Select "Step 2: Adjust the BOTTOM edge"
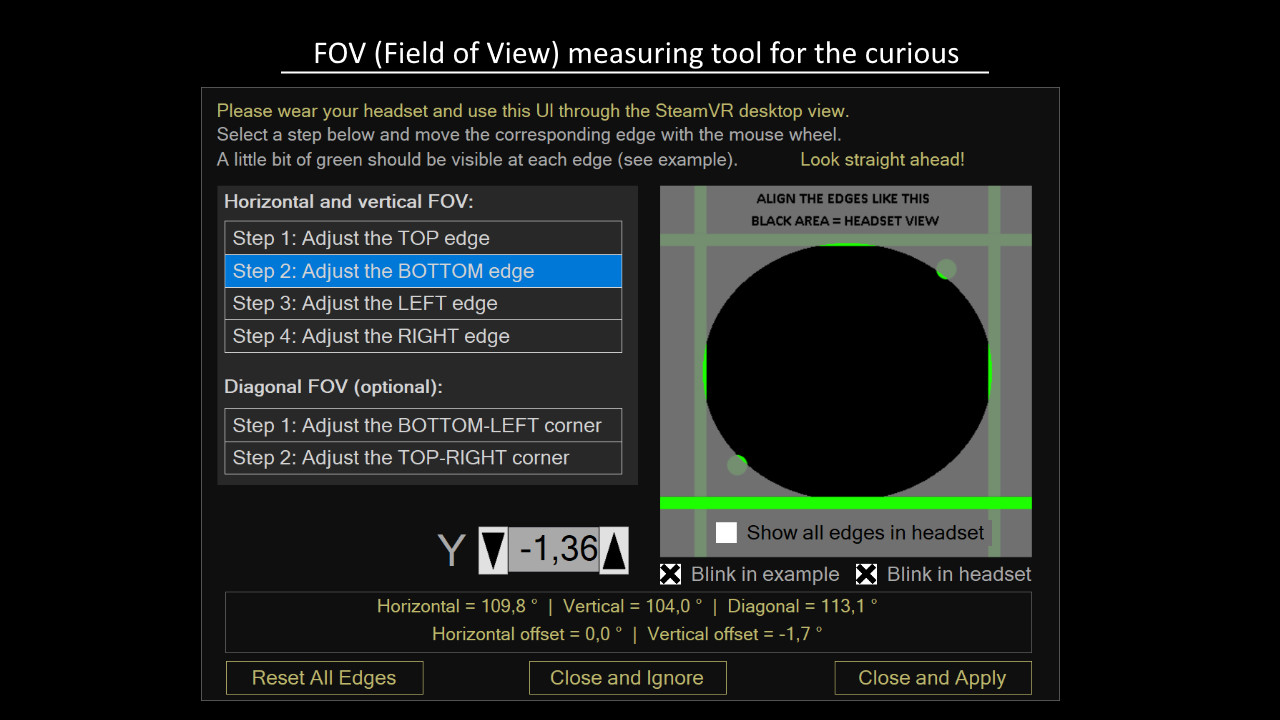 click(422, 271)
